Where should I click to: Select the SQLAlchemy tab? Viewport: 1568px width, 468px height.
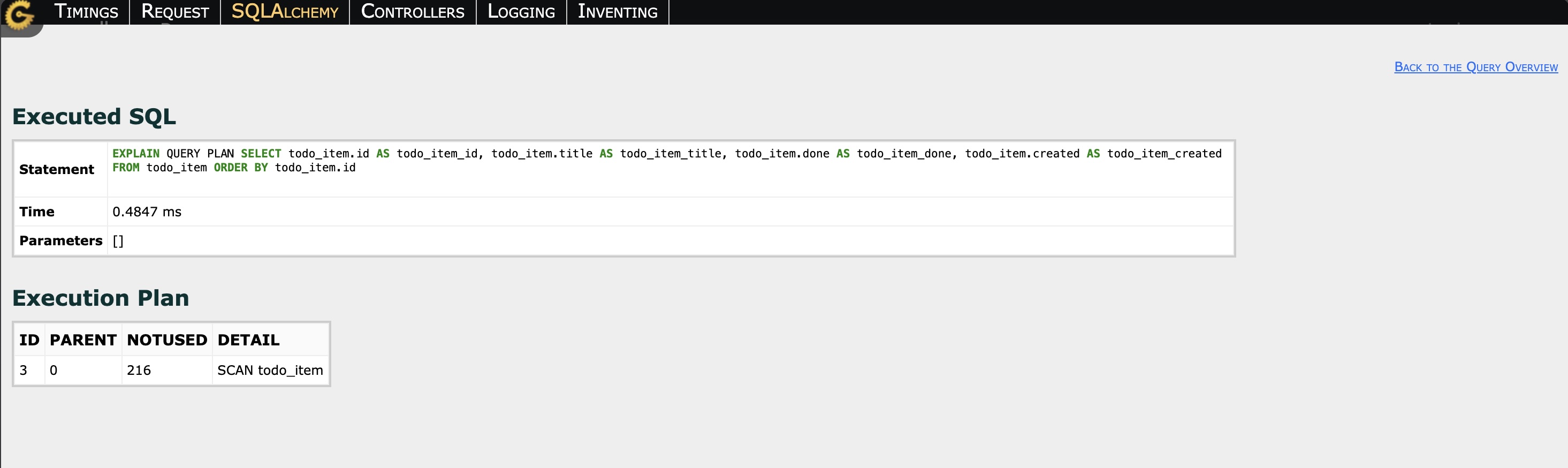coord(285,12)
